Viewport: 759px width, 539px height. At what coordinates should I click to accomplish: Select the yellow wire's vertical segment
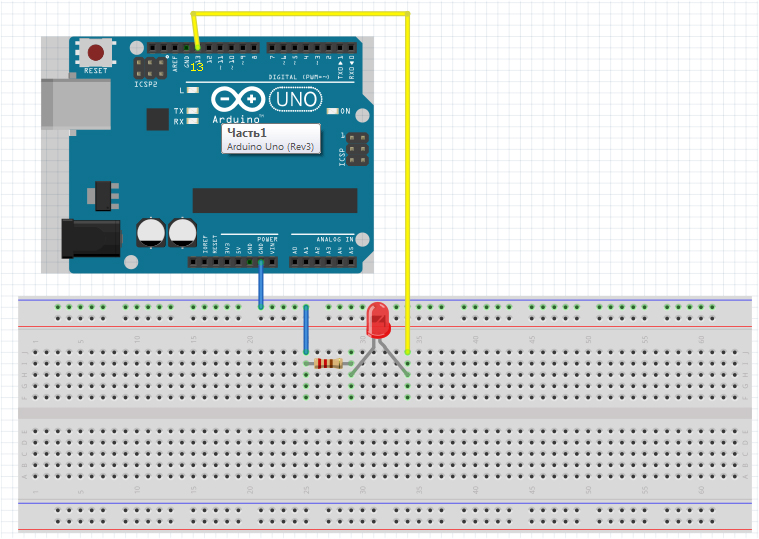(408, 183)
